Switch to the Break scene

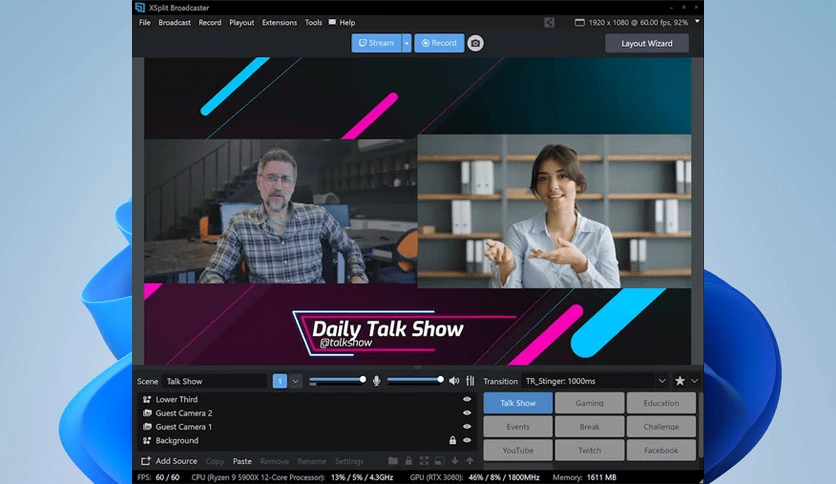click(x=589, y=426)
